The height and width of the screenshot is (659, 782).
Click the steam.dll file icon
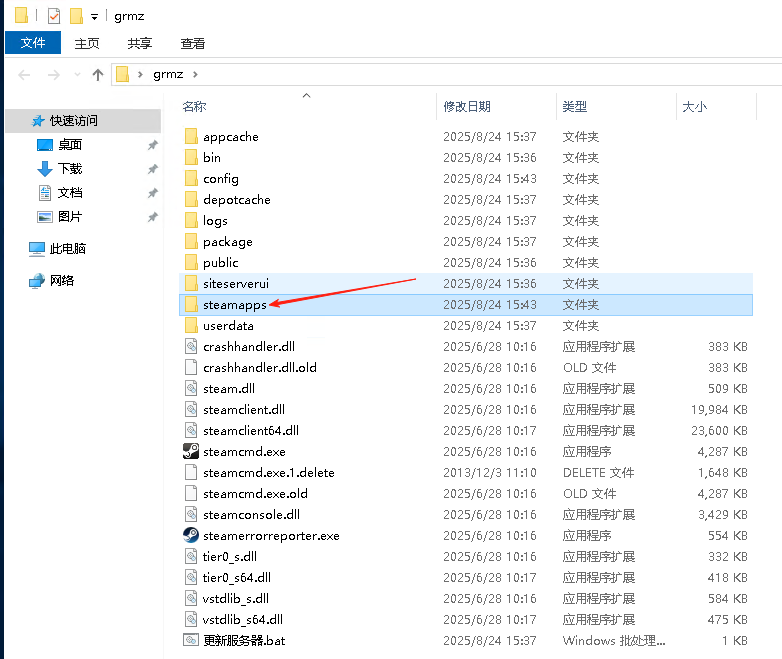pos(191,388)
